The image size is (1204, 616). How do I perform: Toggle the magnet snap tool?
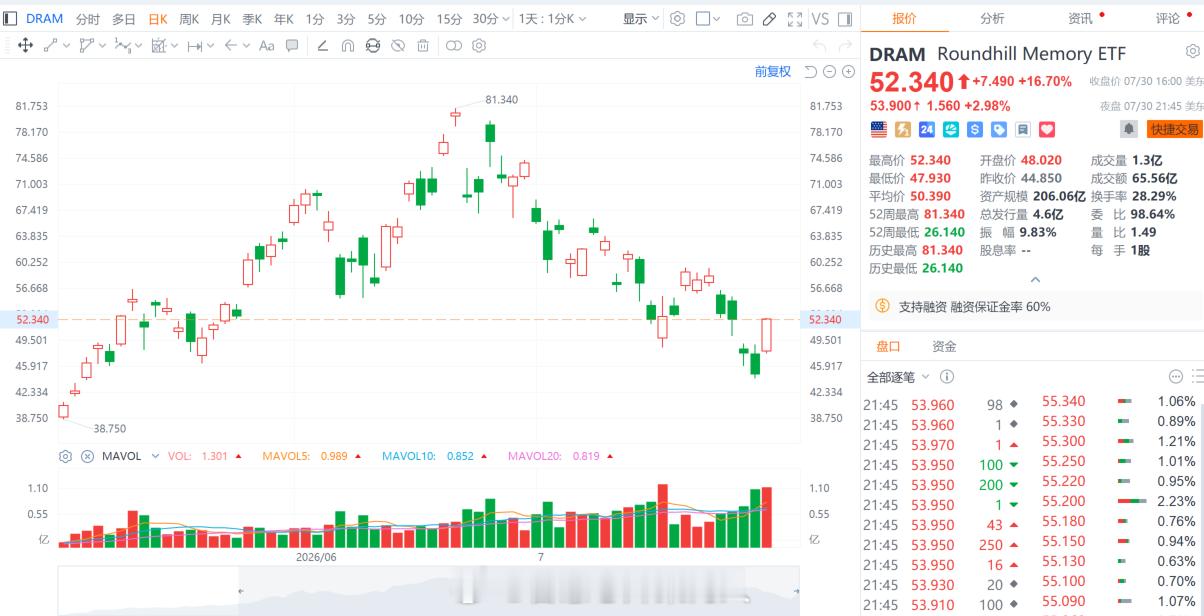point(348,45)
